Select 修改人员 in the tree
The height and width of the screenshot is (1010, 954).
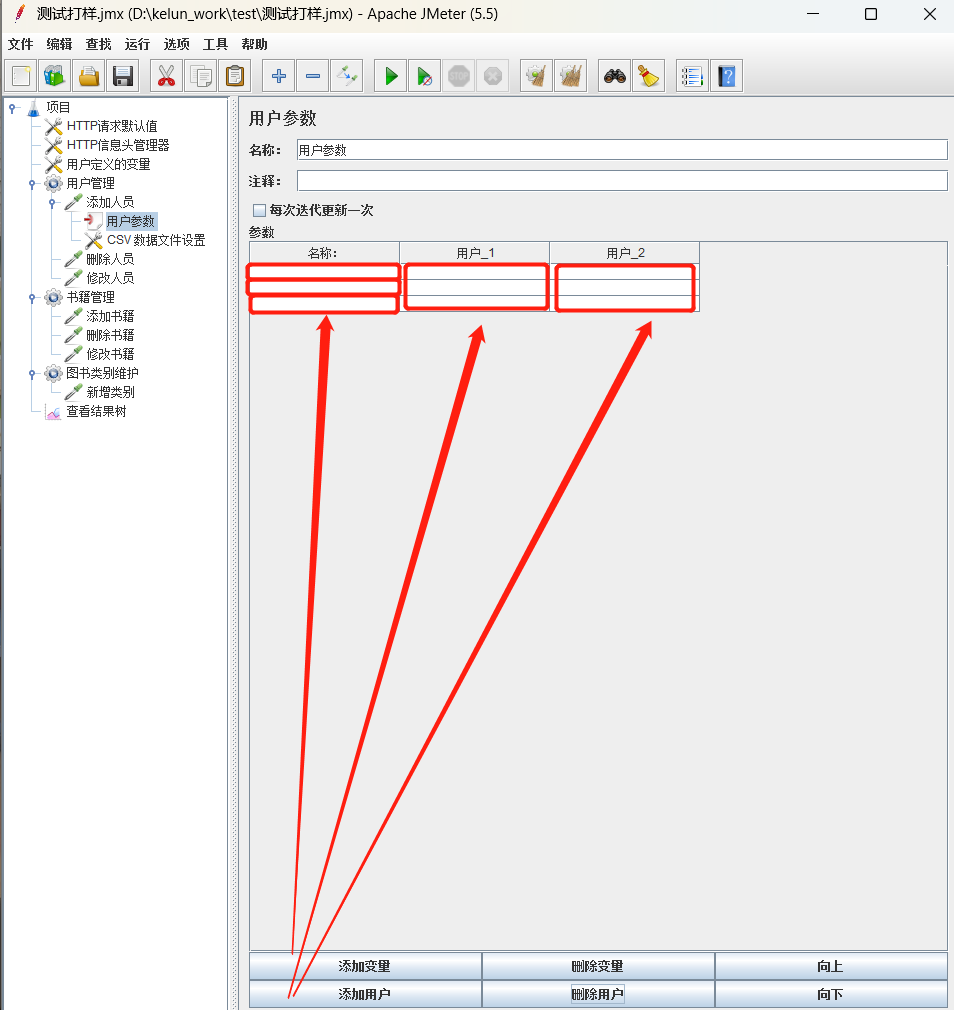pos(110,278)
